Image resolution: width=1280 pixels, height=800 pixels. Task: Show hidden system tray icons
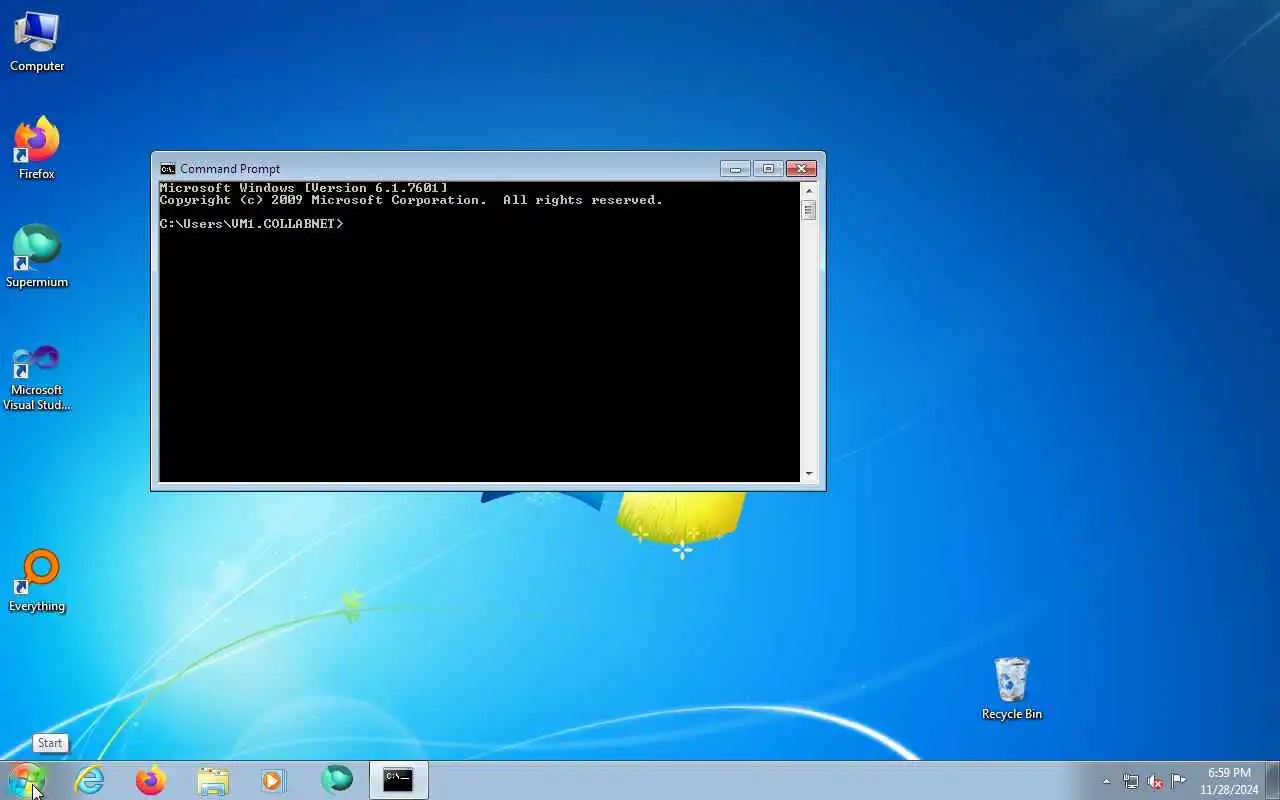coord(1106,781)
